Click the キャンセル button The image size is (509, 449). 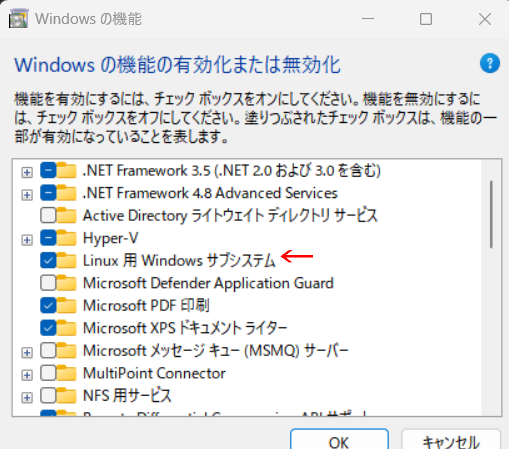click(x=451, y=440)
